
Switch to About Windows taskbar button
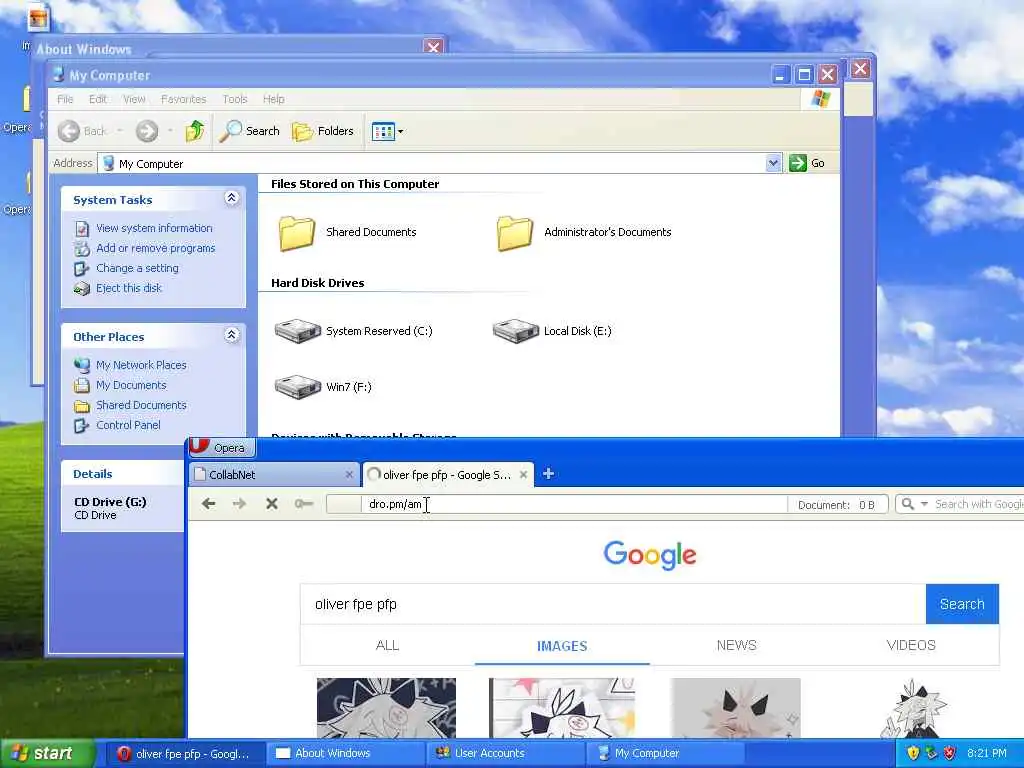click(346, 754)
